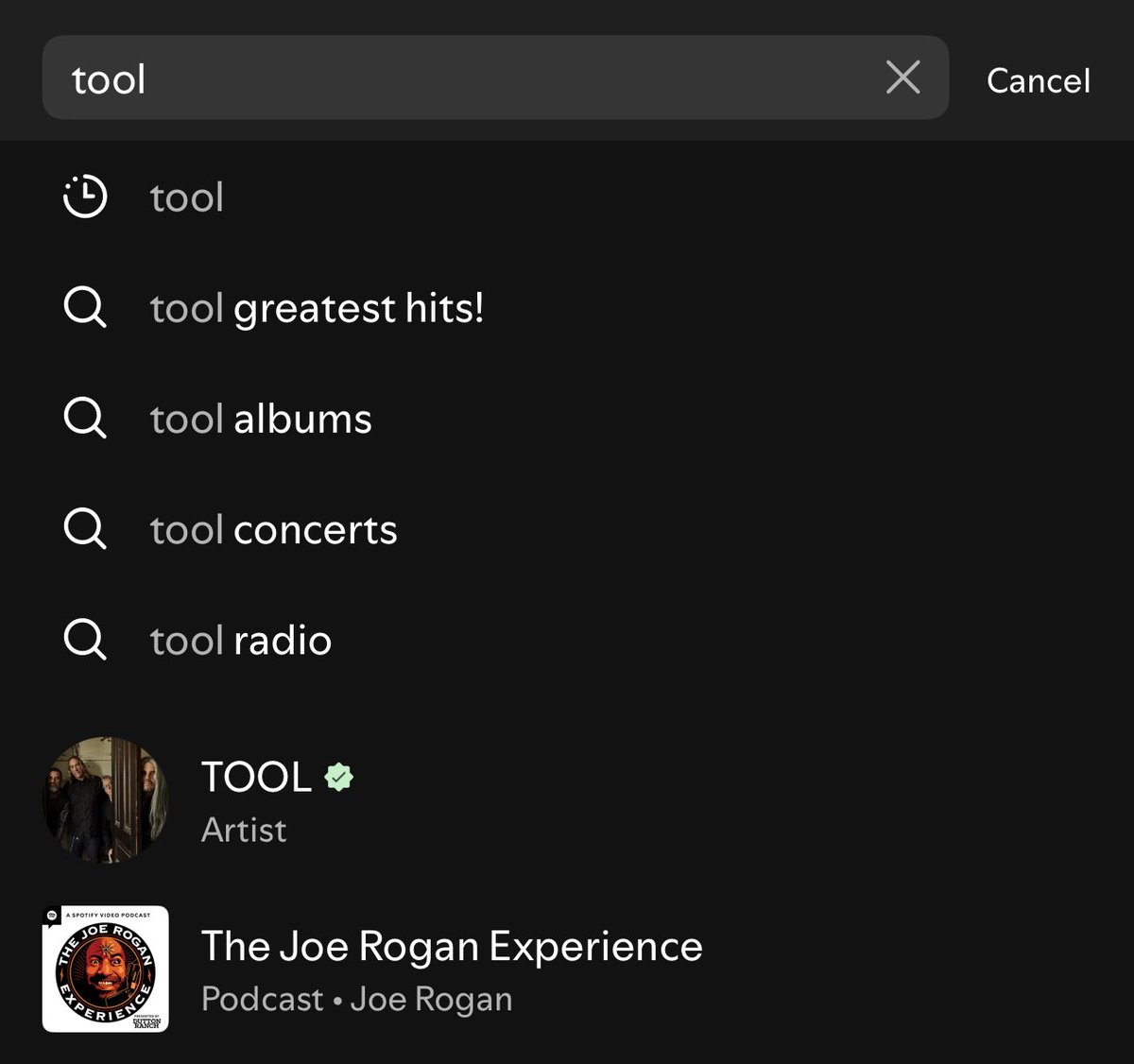Tap the 'Artist' label under TOOL
Screen dimensions: 1134x1064
pyautogui.click(x=244, y=830)
